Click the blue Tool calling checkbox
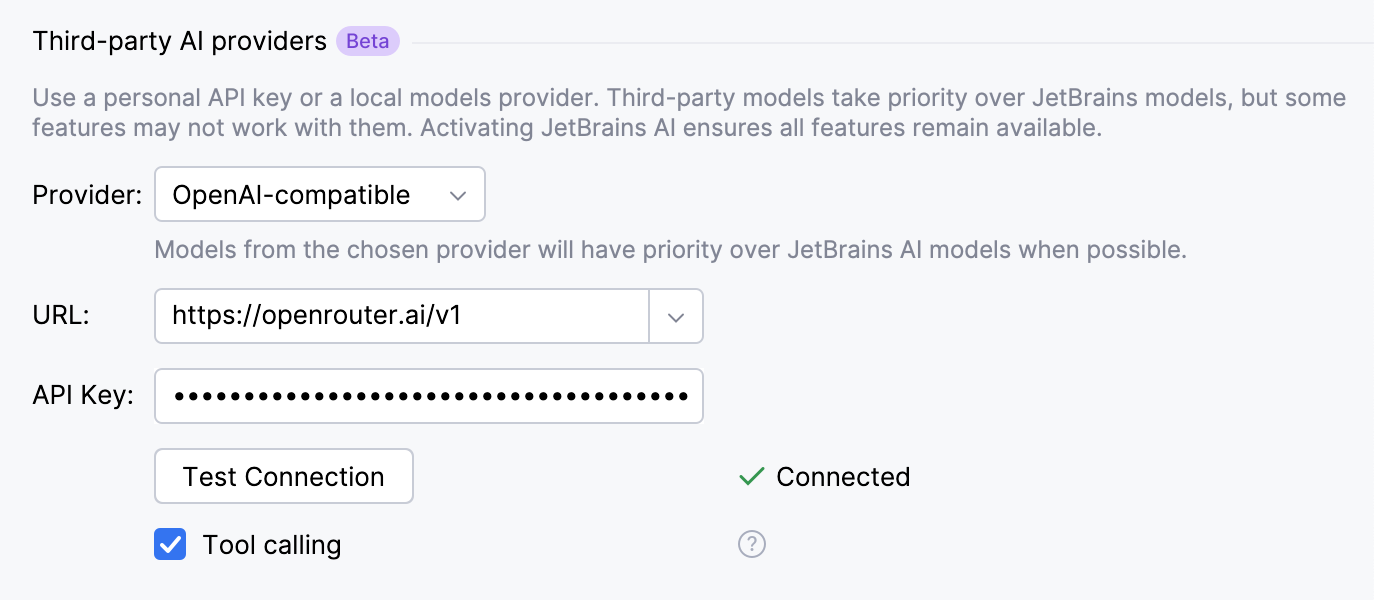 pos(170,544)
